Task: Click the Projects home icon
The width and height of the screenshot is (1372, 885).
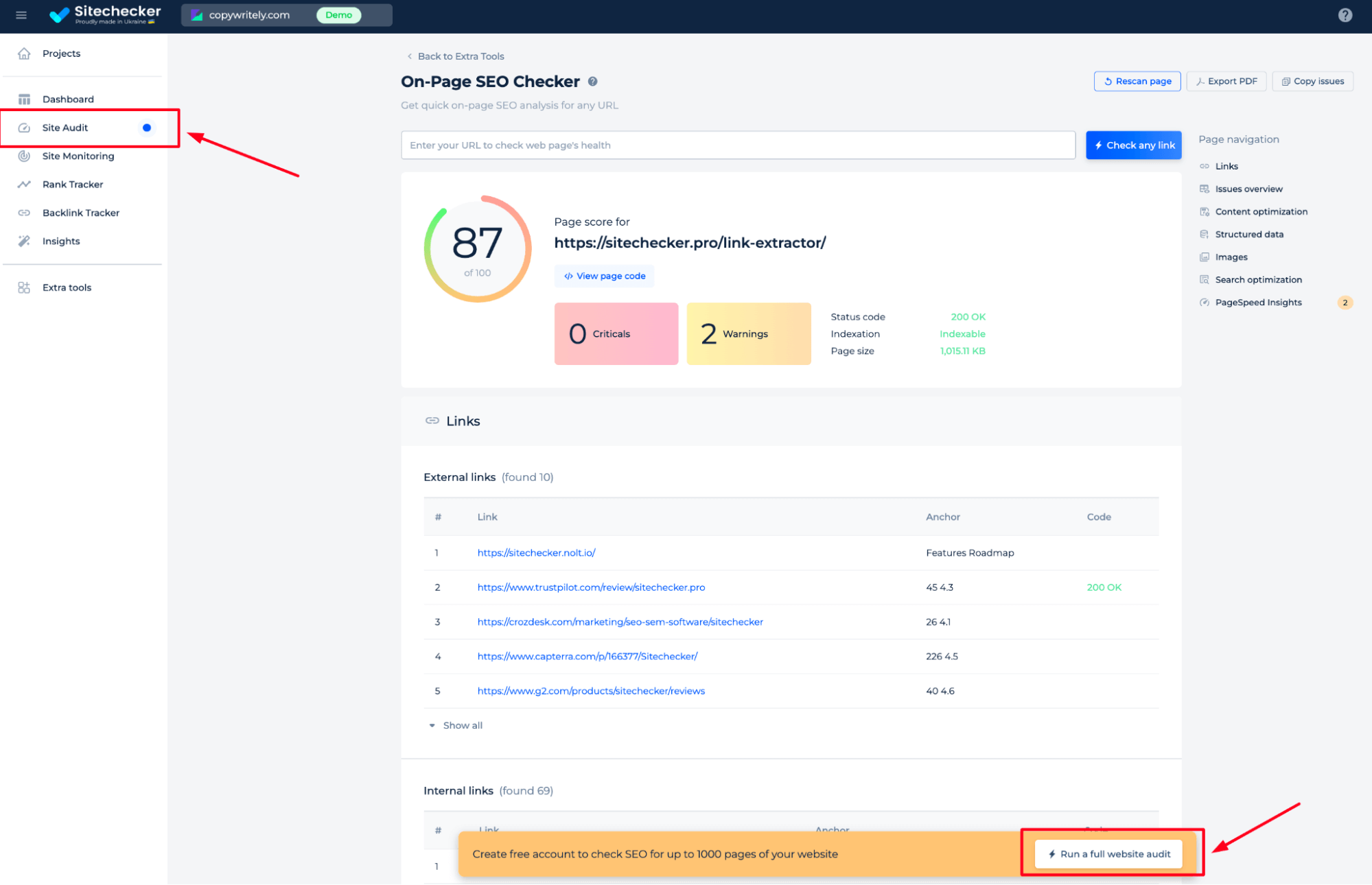Action: click(x=24, y=54)
